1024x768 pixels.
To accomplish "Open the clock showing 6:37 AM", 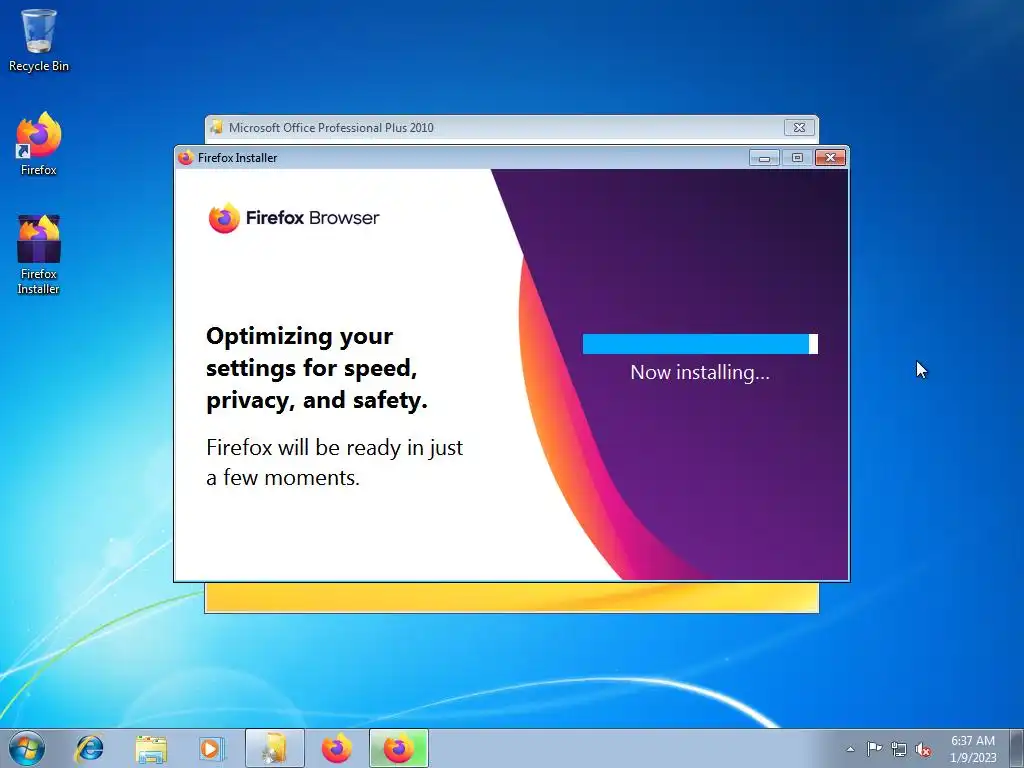I will [x=972, y=748].
